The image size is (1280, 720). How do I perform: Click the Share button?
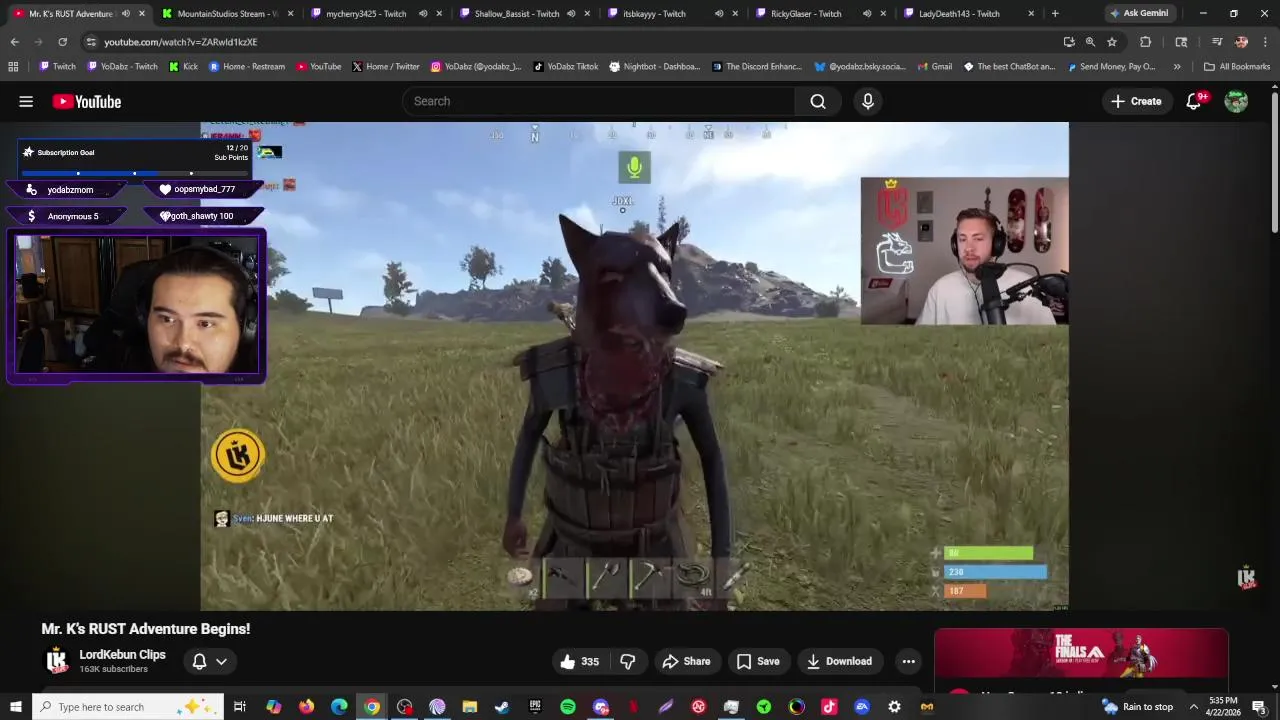point(686,661)
